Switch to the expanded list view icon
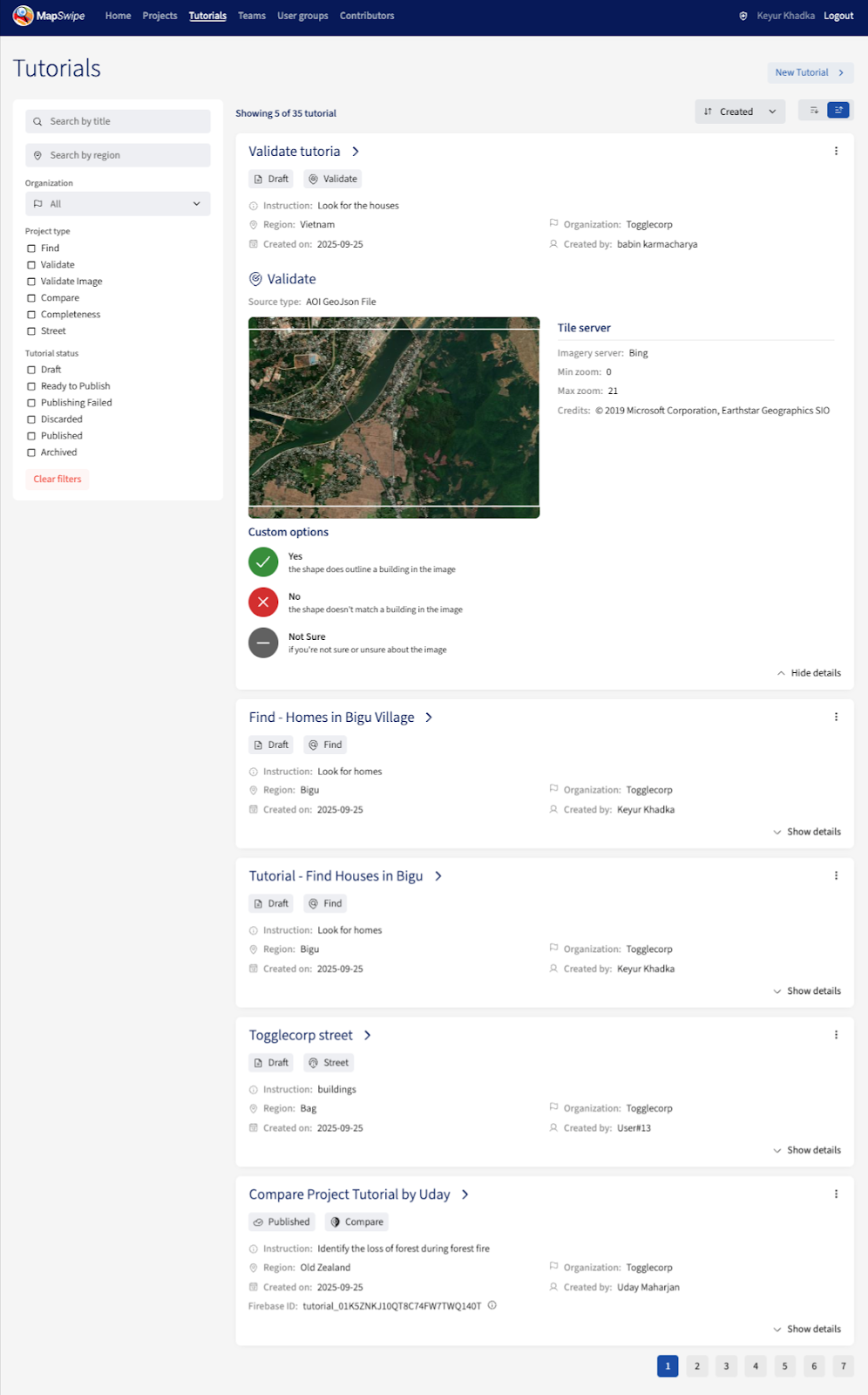 (837, 111)
